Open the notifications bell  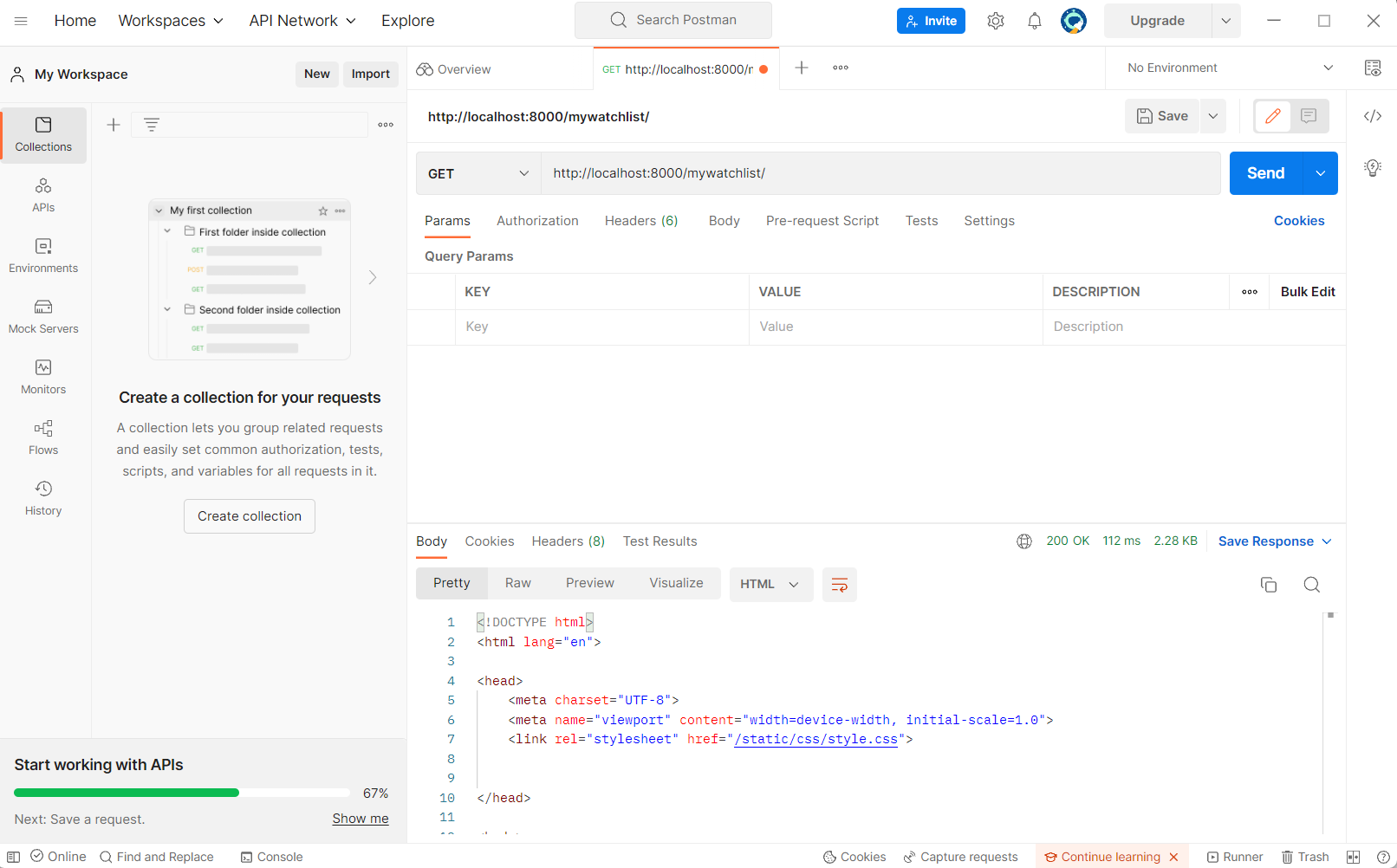click(x=1034, y=20)
